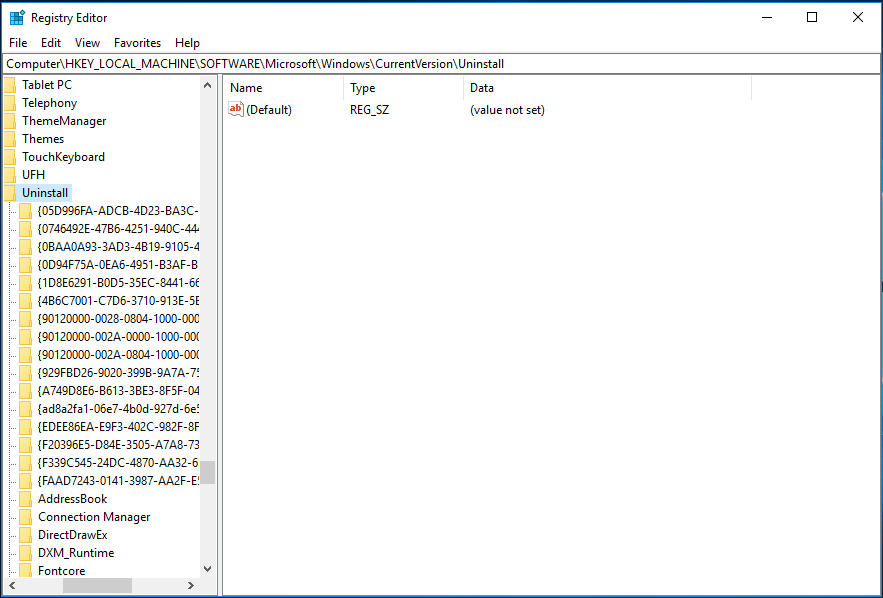Click the UFH folder icon
The height and width of the screenshot is (598, 883).
10,175
